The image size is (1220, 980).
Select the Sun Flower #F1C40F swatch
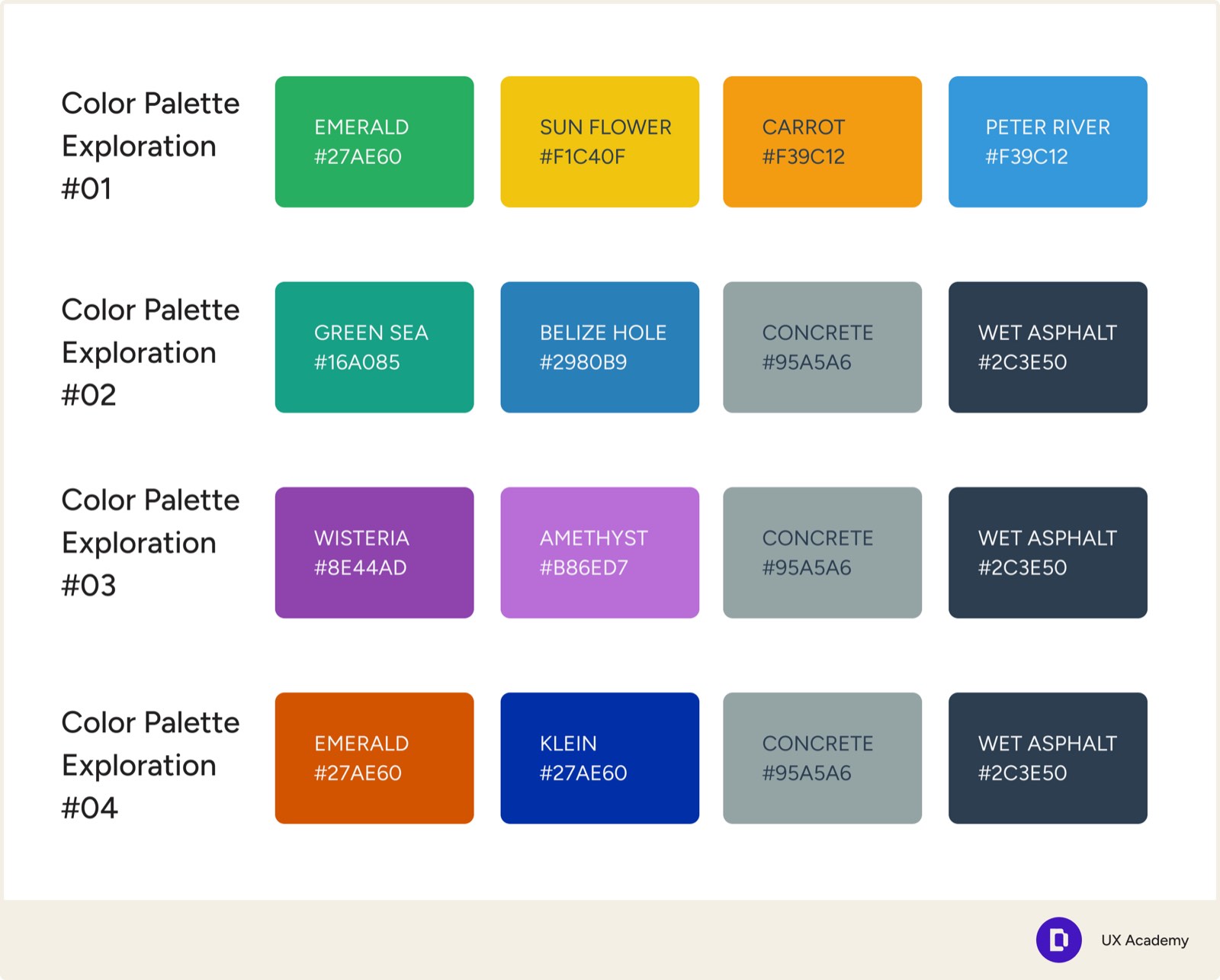point(600,142)
